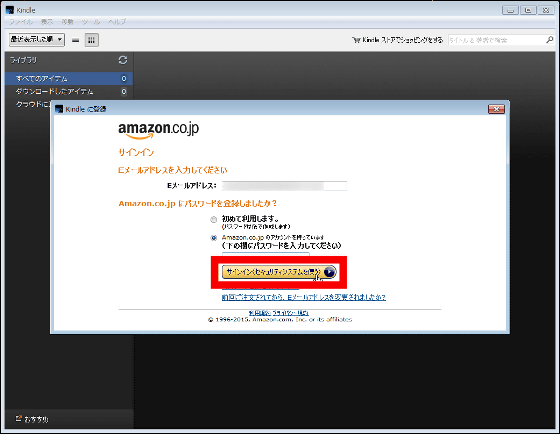Open the ツール menu
Image resolution: width=560 pixels, height=434 pixels.
click(x=91, y=22)
